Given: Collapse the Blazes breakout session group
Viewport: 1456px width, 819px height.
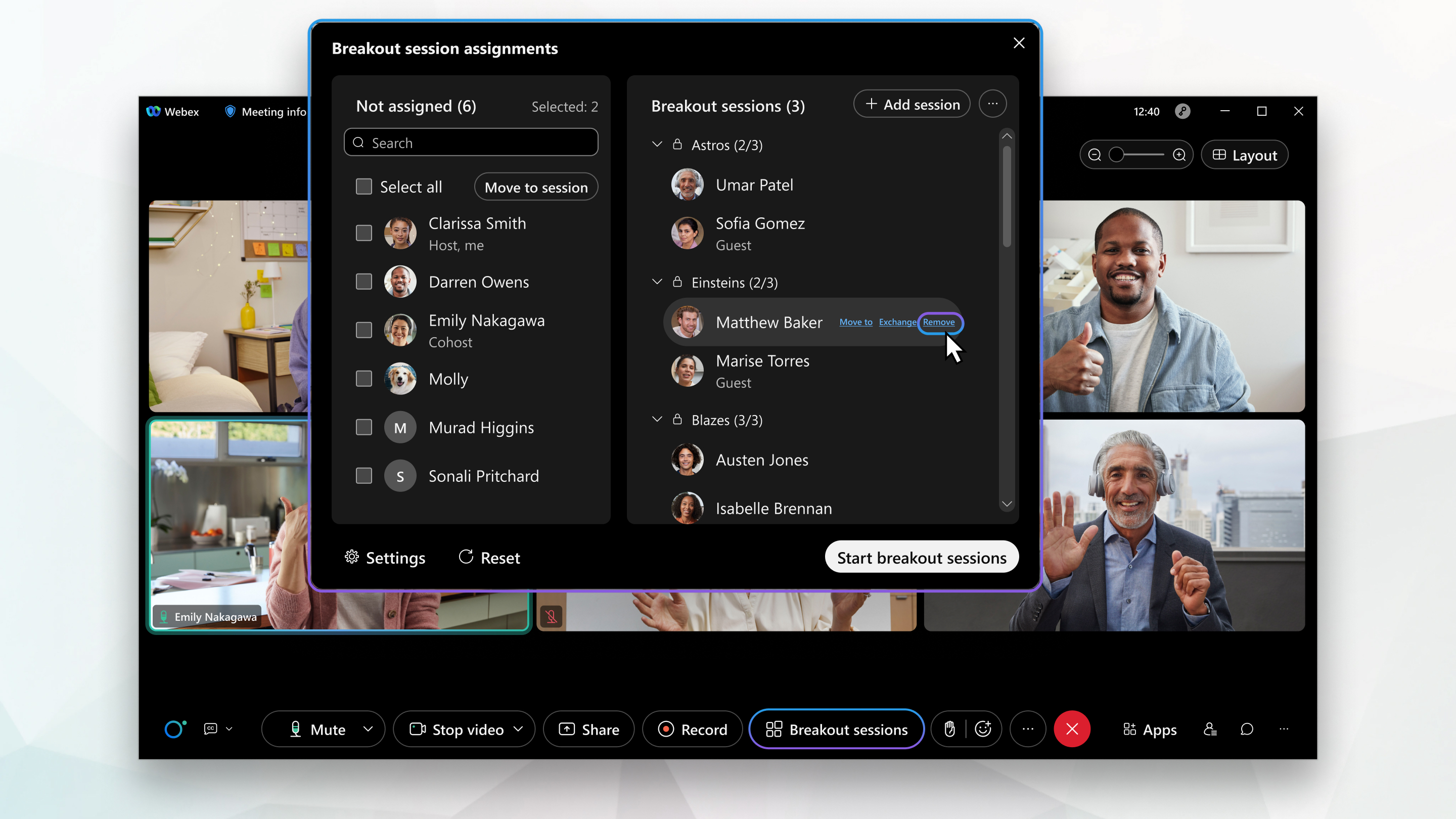Looking at the screenshot, I should click(658, 419).
